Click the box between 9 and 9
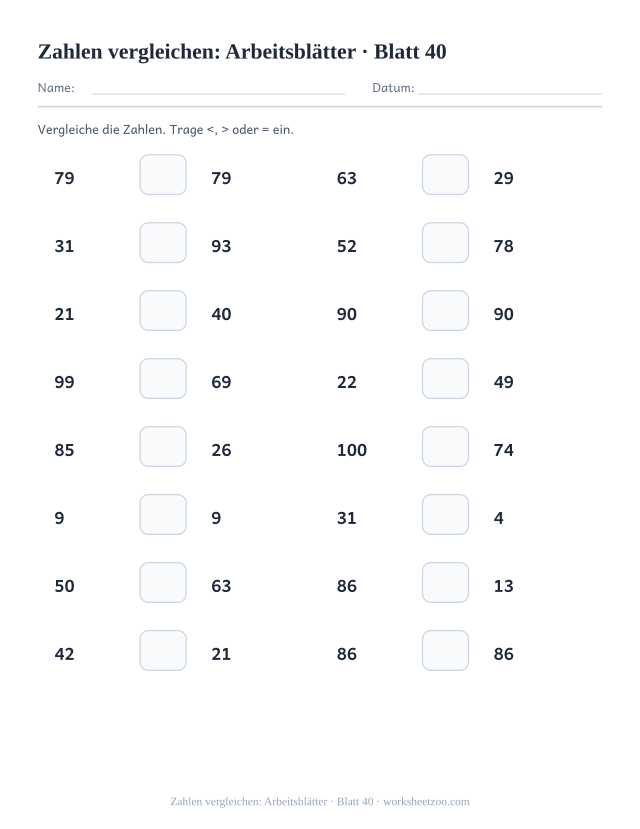The image size is (640, 829). 163,514
